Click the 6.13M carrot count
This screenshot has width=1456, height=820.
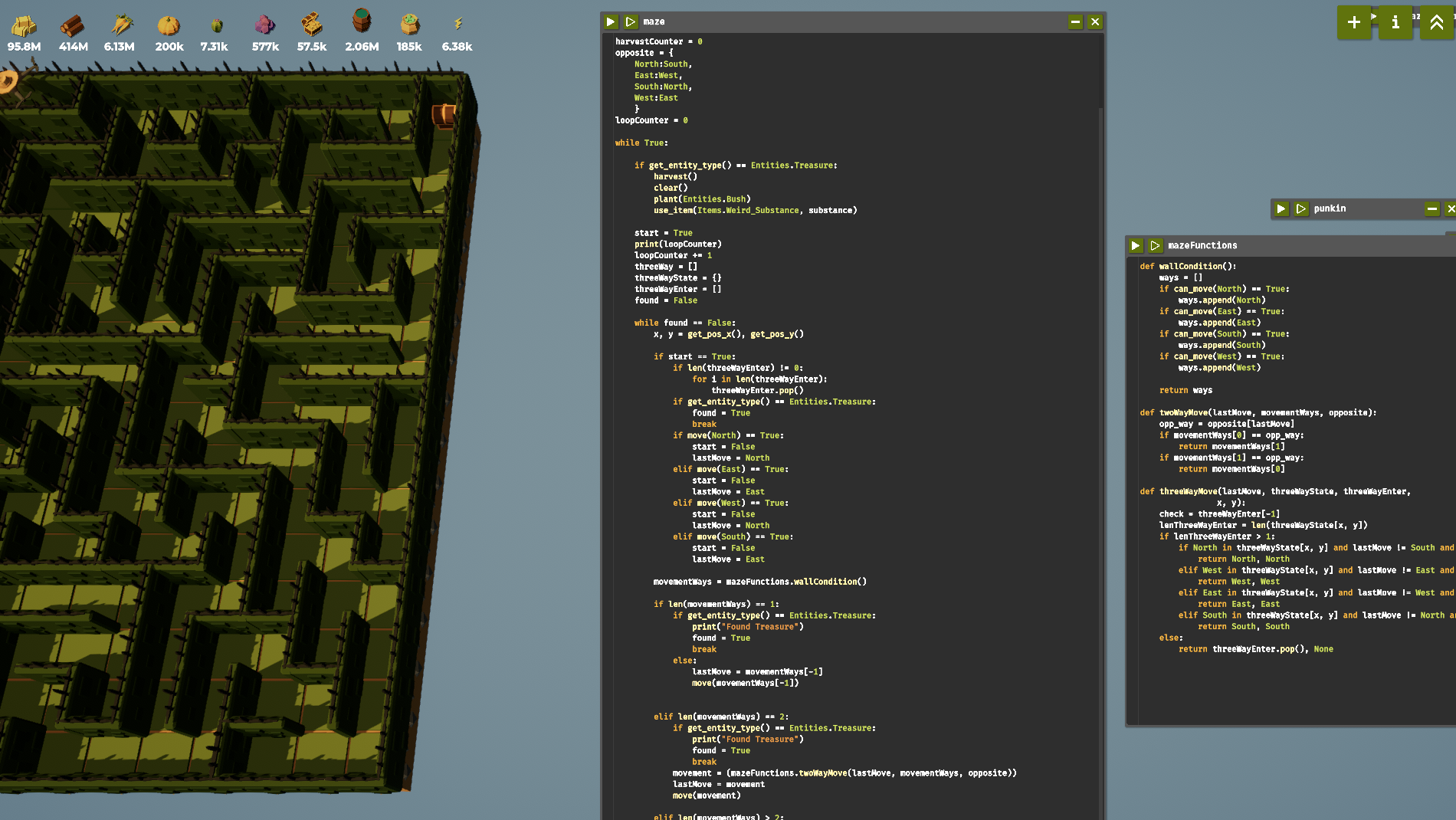pos(120,47)
